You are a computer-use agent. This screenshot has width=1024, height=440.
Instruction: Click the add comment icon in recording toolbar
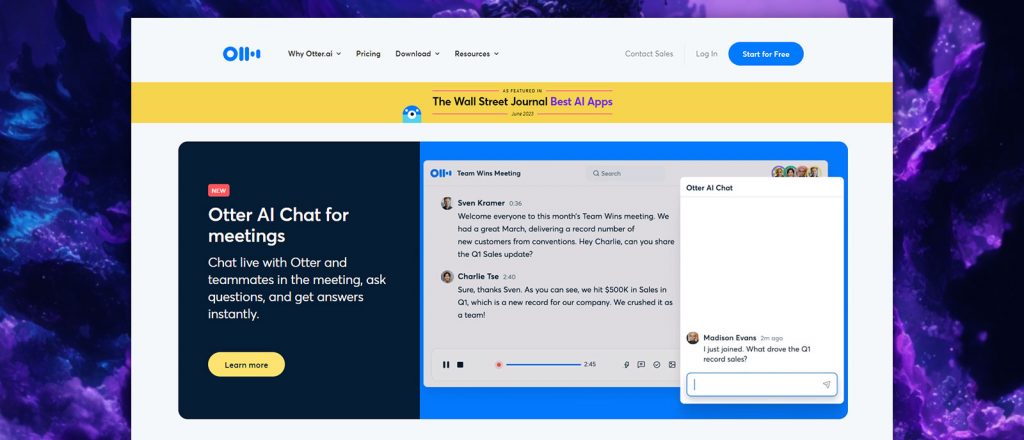(641, 365)
